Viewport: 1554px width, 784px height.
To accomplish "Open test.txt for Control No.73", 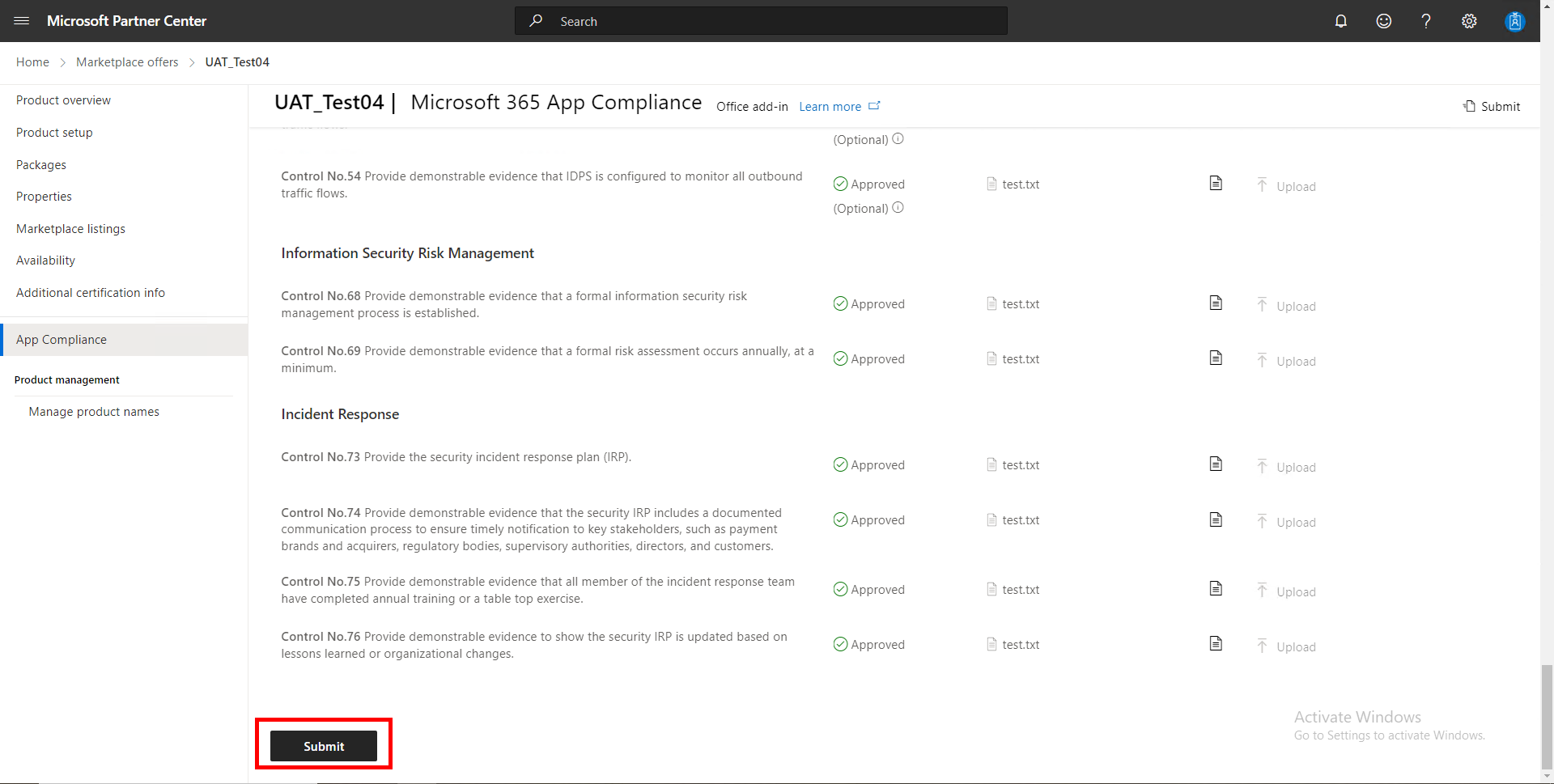I will pos(1013,465).
